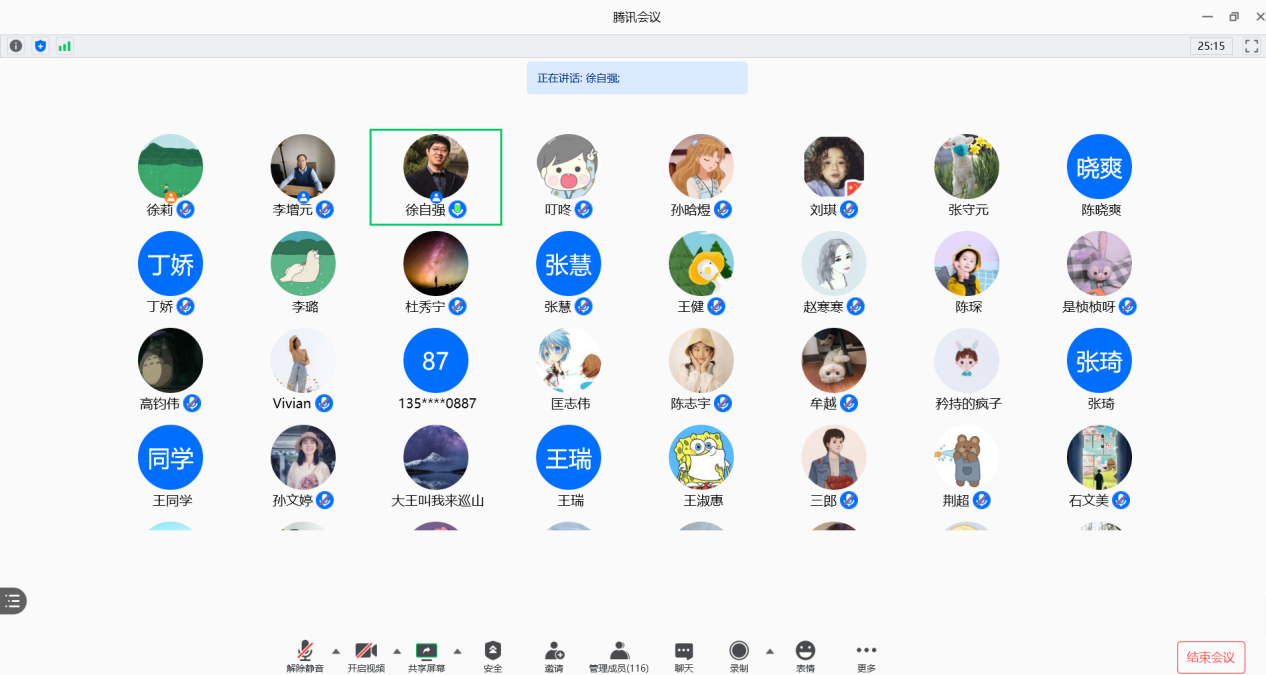
Task: Open the 聊天 chat panel
Action: click(684, 652)
